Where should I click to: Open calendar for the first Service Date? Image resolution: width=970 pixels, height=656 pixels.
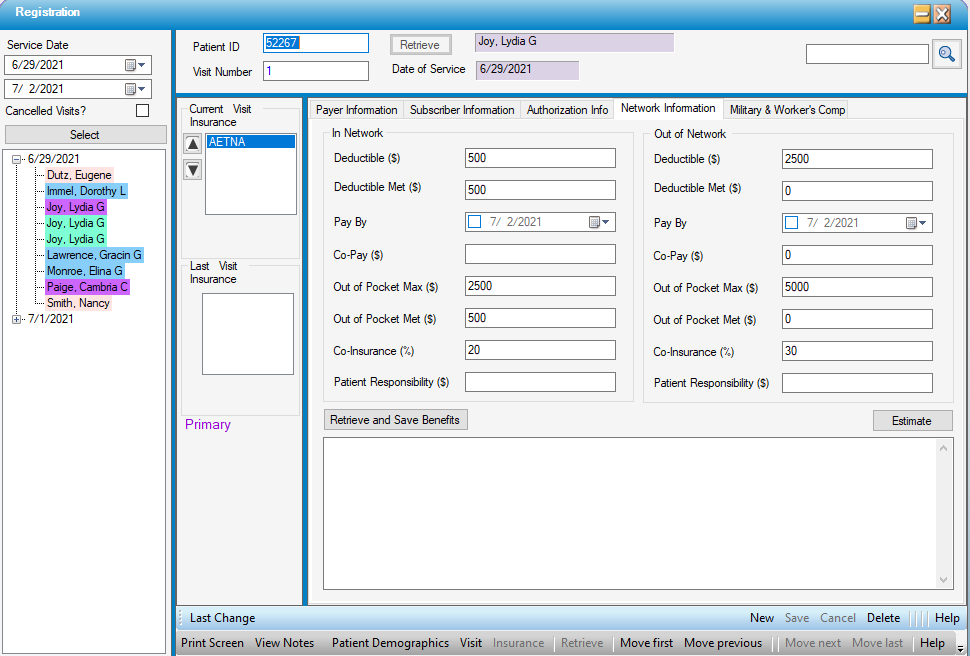(x=134, y=65)
